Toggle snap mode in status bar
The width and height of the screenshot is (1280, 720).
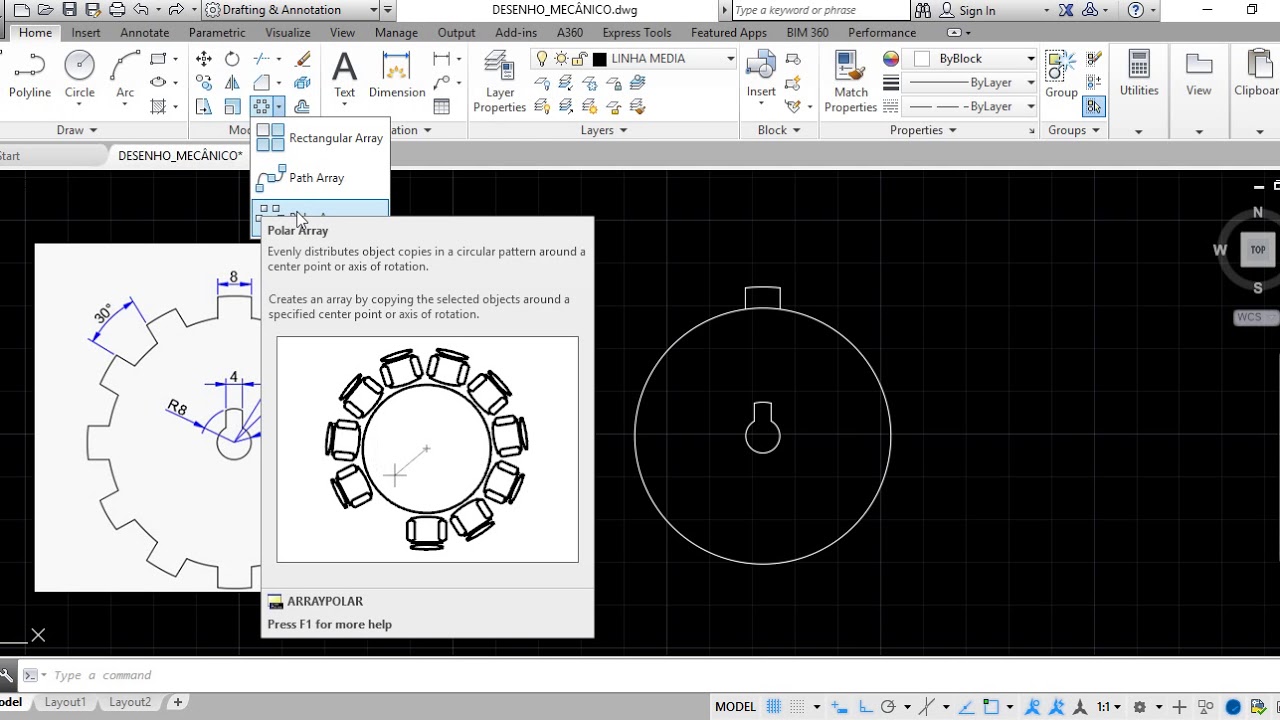click(797, 707)
